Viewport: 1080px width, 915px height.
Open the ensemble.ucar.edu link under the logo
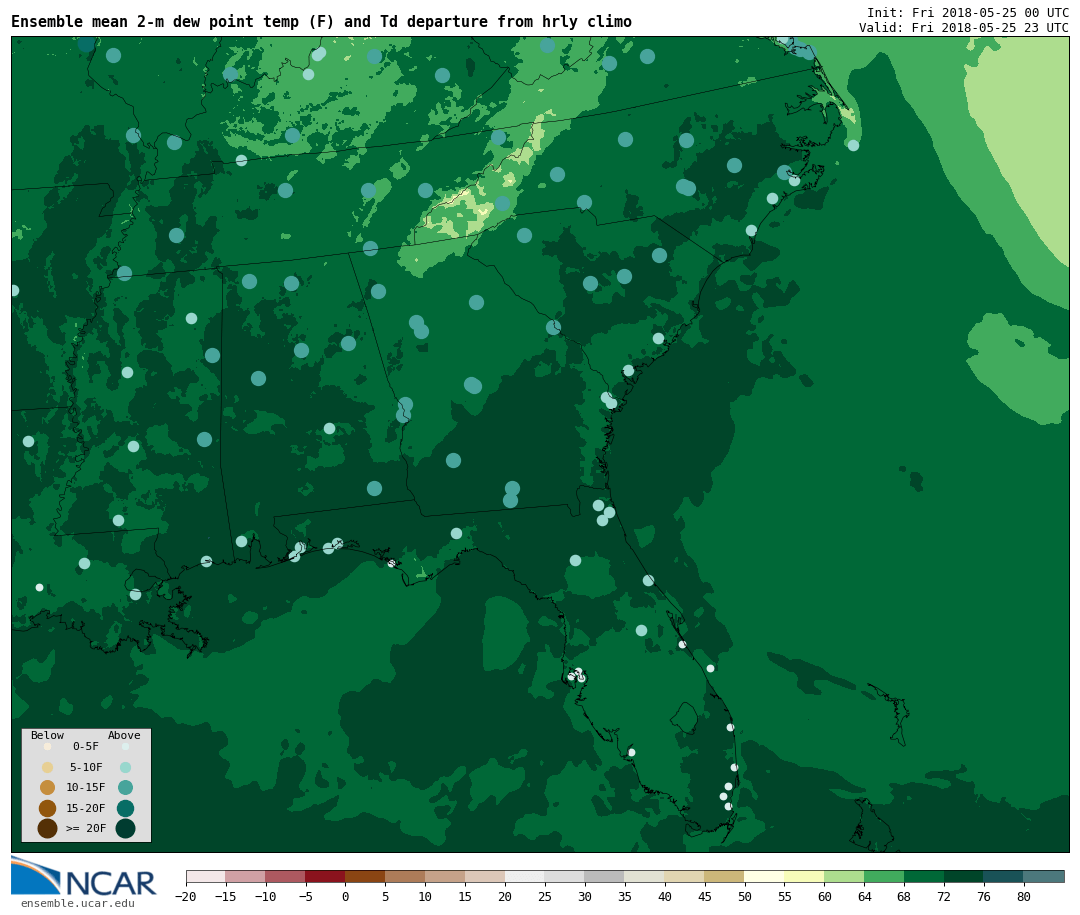(78, 903)
